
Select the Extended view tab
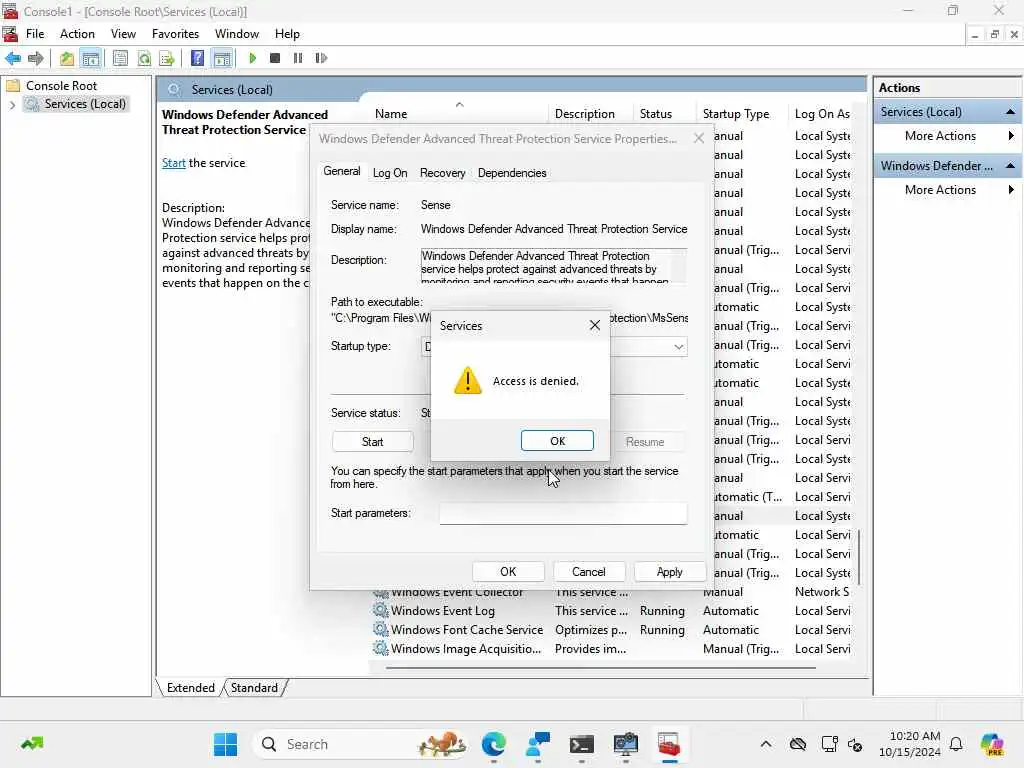point(190,688)
